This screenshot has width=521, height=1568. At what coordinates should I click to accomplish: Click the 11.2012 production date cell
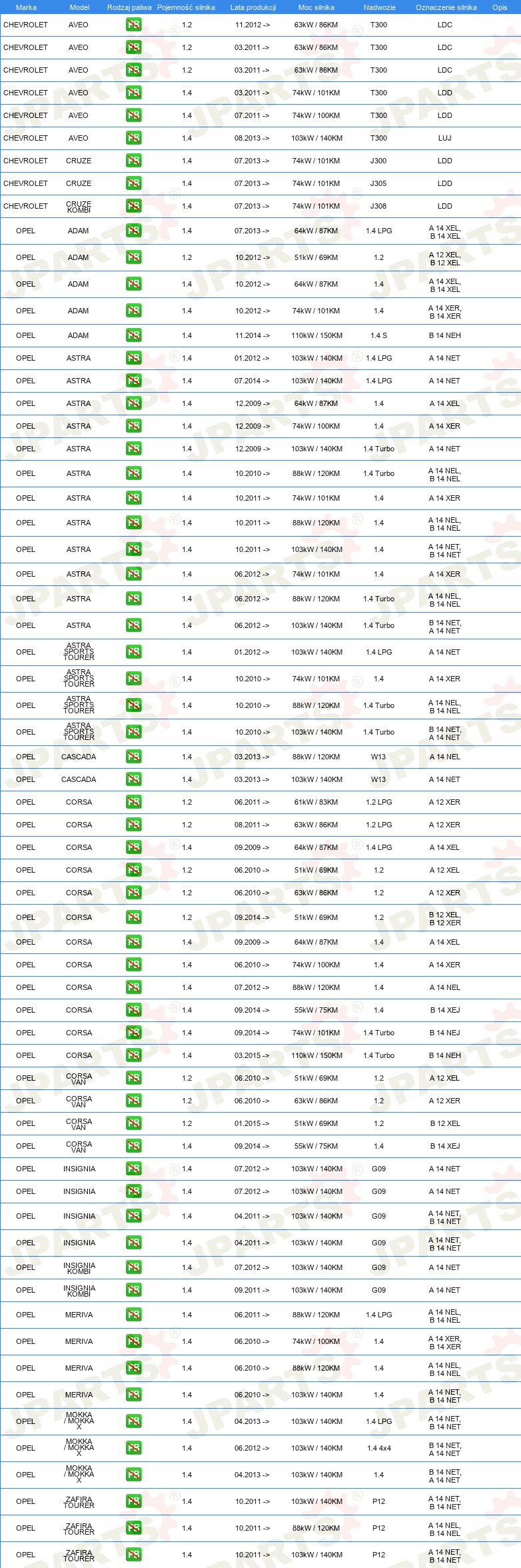point(252,25)
